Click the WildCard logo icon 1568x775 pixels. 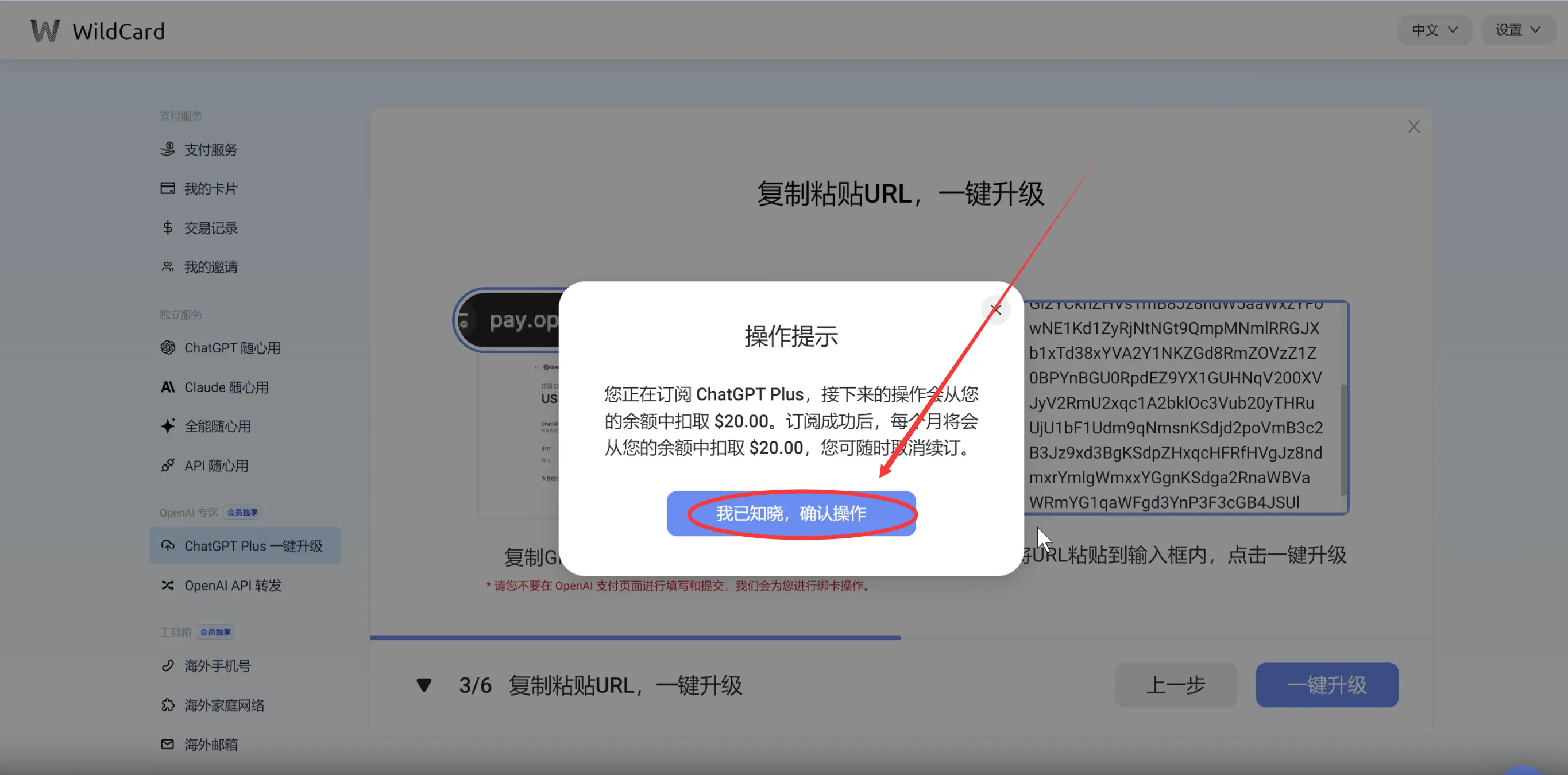pos(45,30)
